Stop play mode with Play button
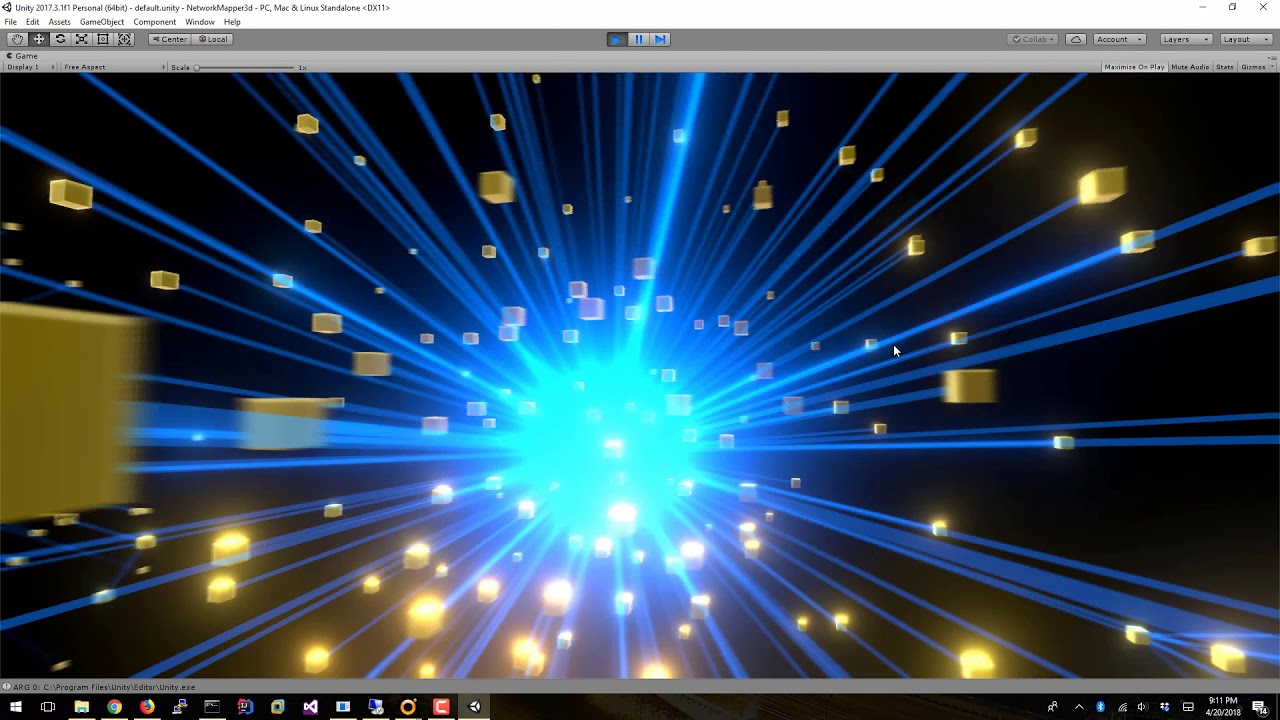Screen dimensions: 1280x720 [x=617, y=39]
